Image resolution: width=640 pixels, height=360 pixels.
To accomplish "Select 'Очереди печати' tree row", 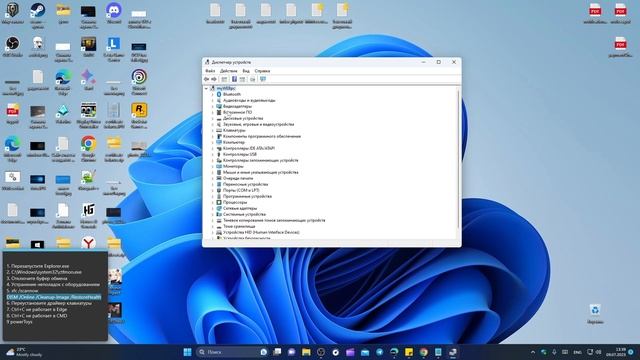I will pyautogui.click(x=238, y=178).
